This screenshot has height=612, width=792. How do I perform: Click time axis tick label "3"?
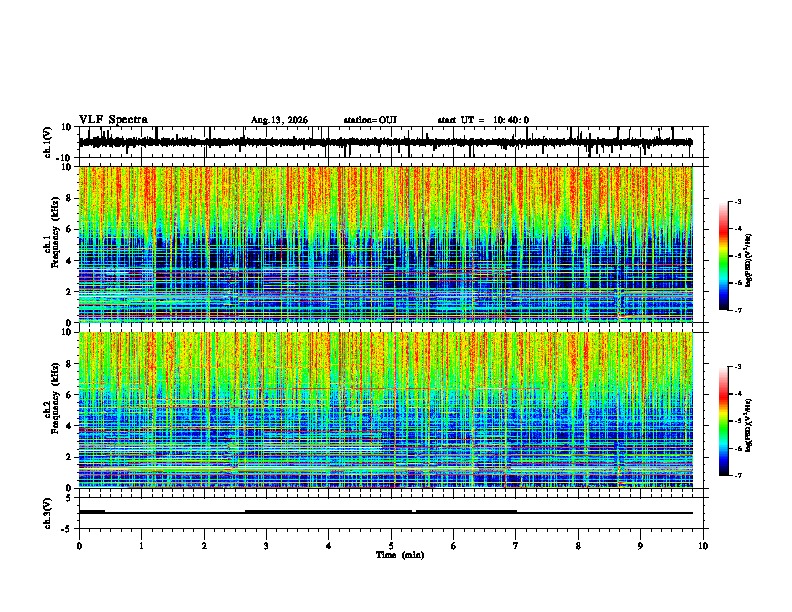tap(266, 546)
